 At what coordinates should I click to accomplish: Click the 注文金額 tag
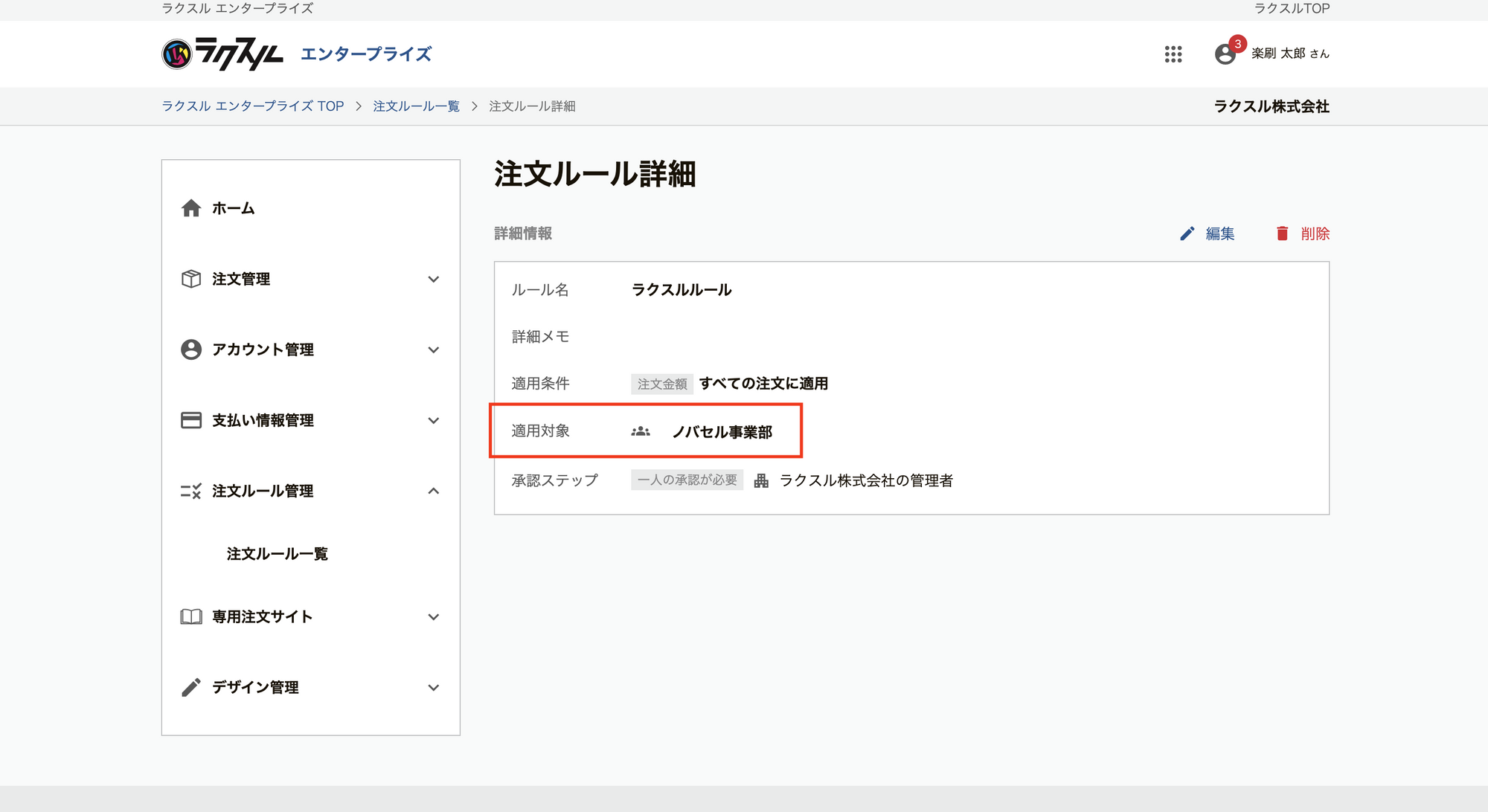point(662,384)
